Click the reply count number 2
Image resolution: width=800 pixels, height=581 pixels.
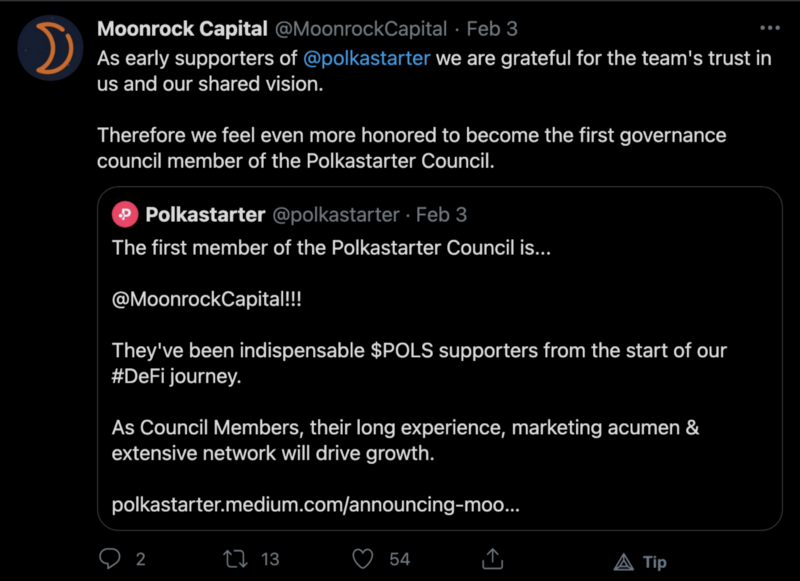pyautogui.click(x=140, y=559)
